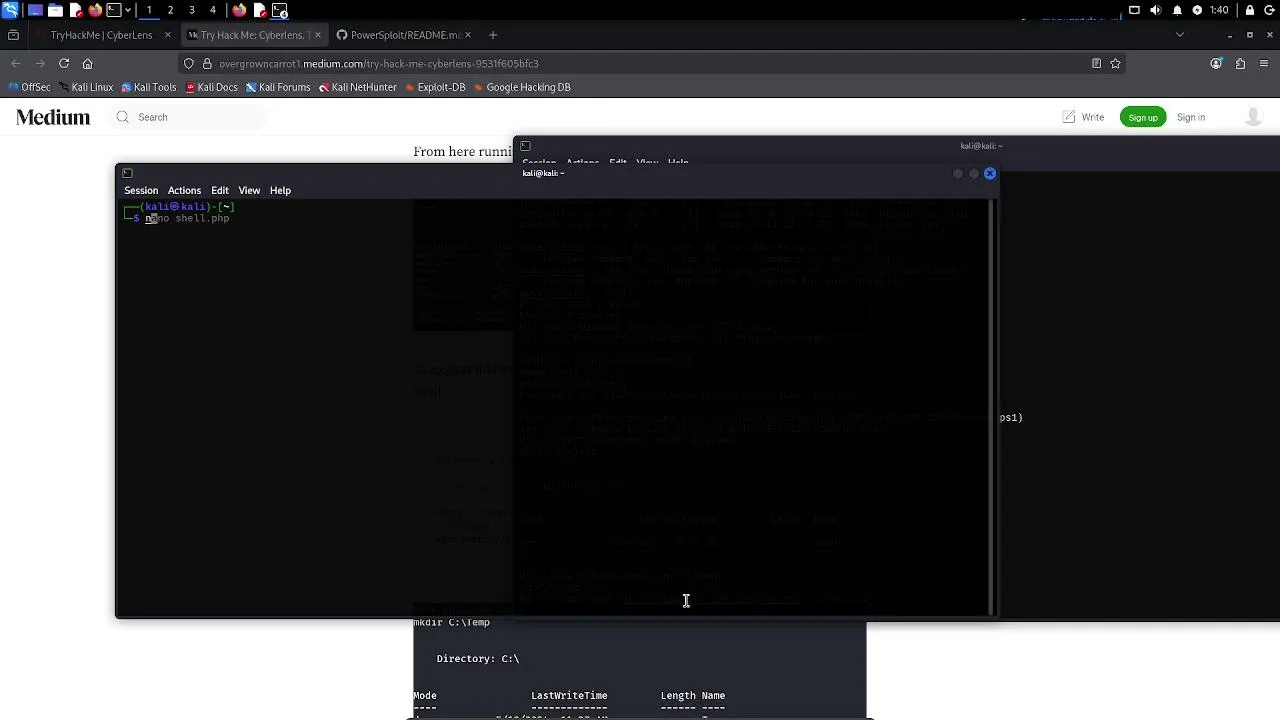Open the Firefox account icon
The width and height of the screenshot is (1280, 720).
coord(1216,63)
